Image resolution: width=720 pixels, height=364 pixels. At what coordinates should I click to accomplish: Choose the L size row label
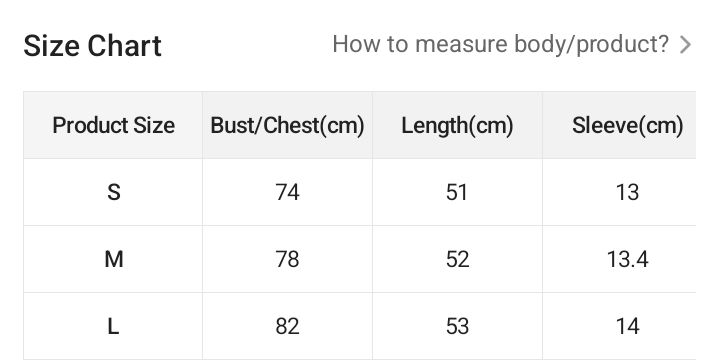pos(113,326)
